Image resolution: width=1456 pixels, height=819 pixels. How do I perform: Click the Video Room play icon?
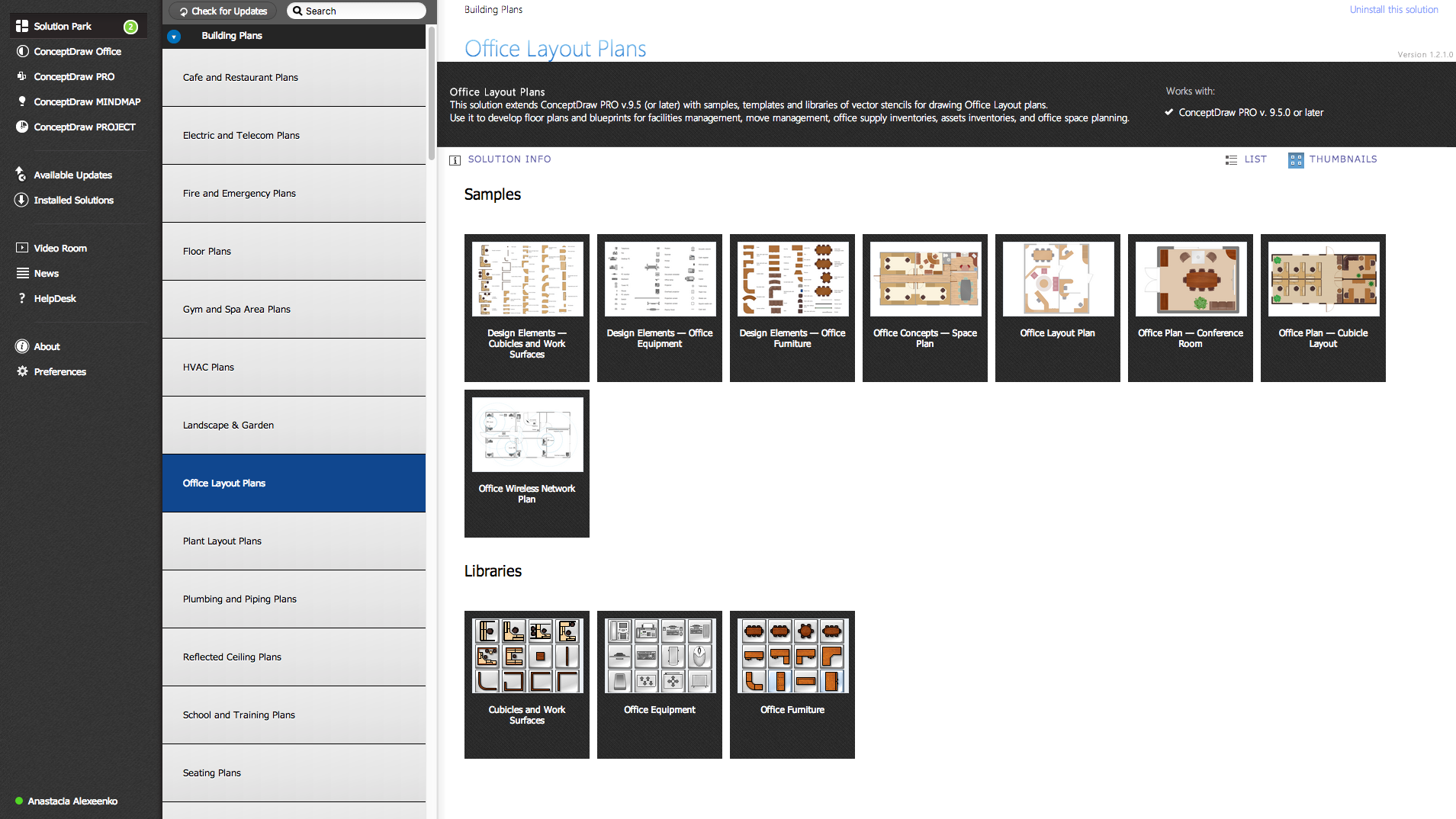(22, 248)
